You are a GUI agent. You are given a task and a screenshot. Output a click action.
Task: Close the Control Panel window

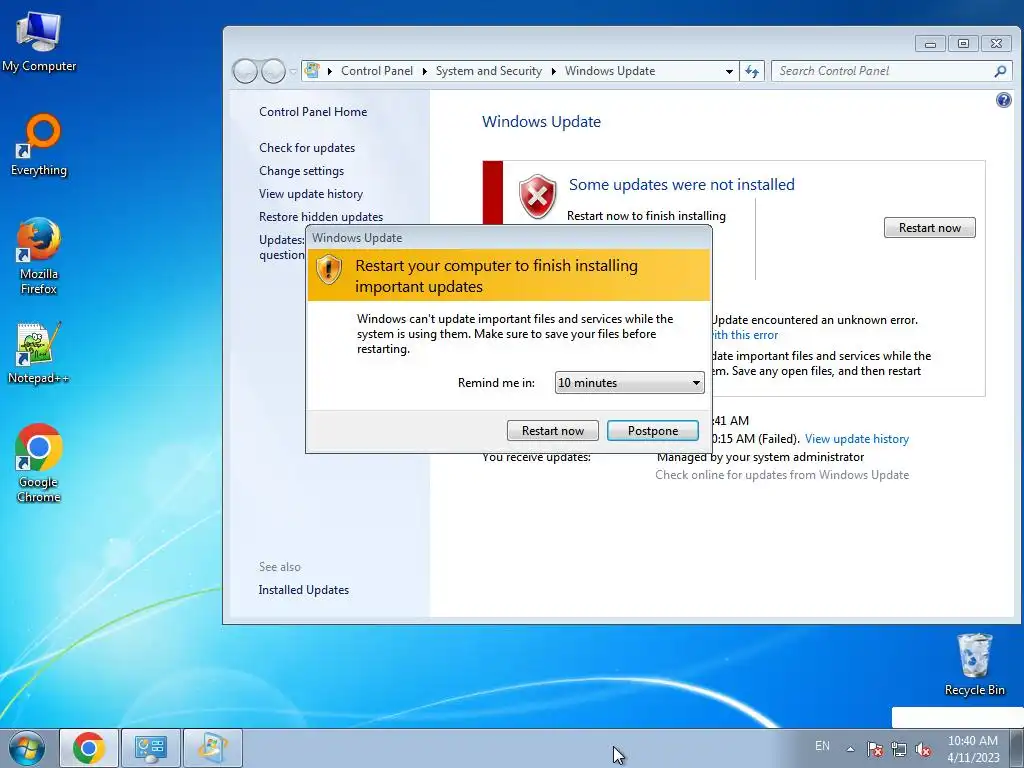point(996,44)
